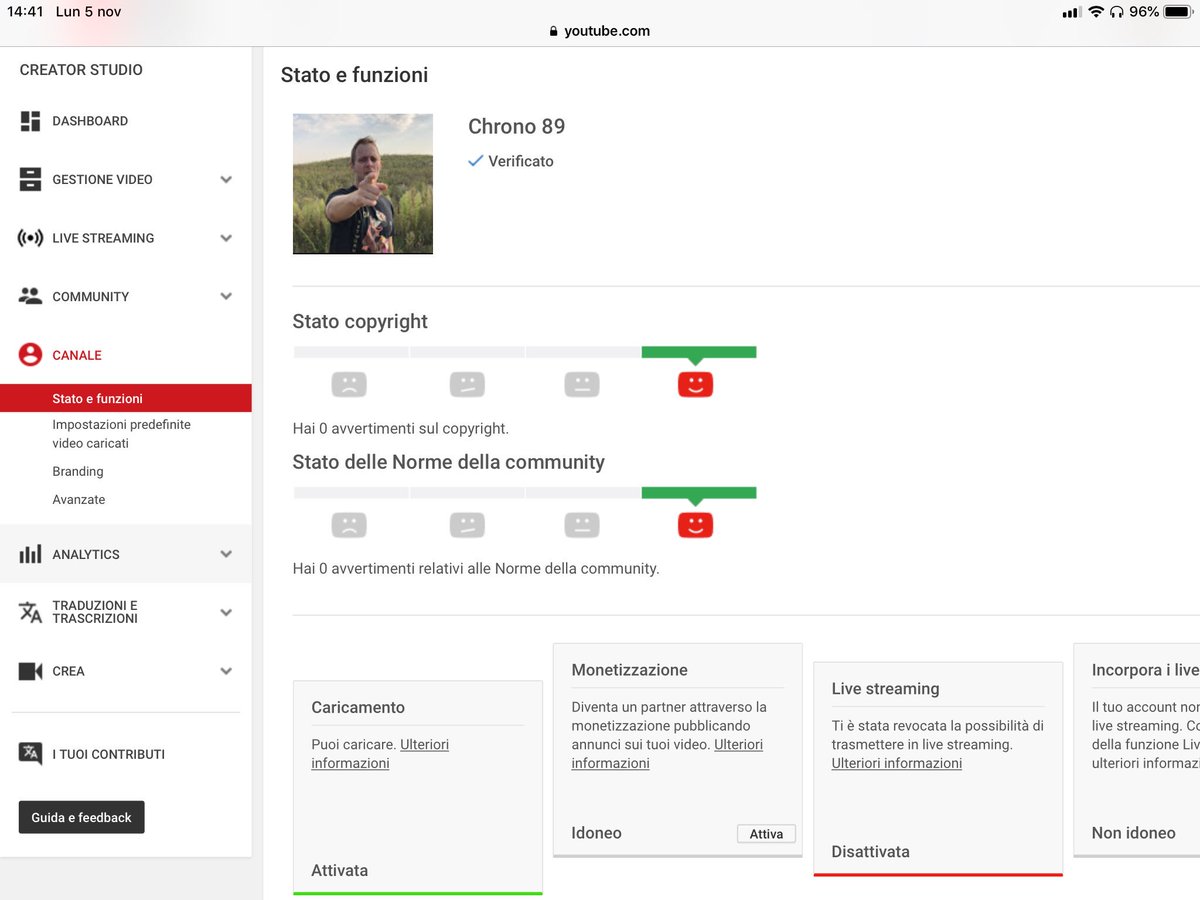Click the green copyright status bar segment
This screenshot has width=1200, height=900.
coord(699,352)
